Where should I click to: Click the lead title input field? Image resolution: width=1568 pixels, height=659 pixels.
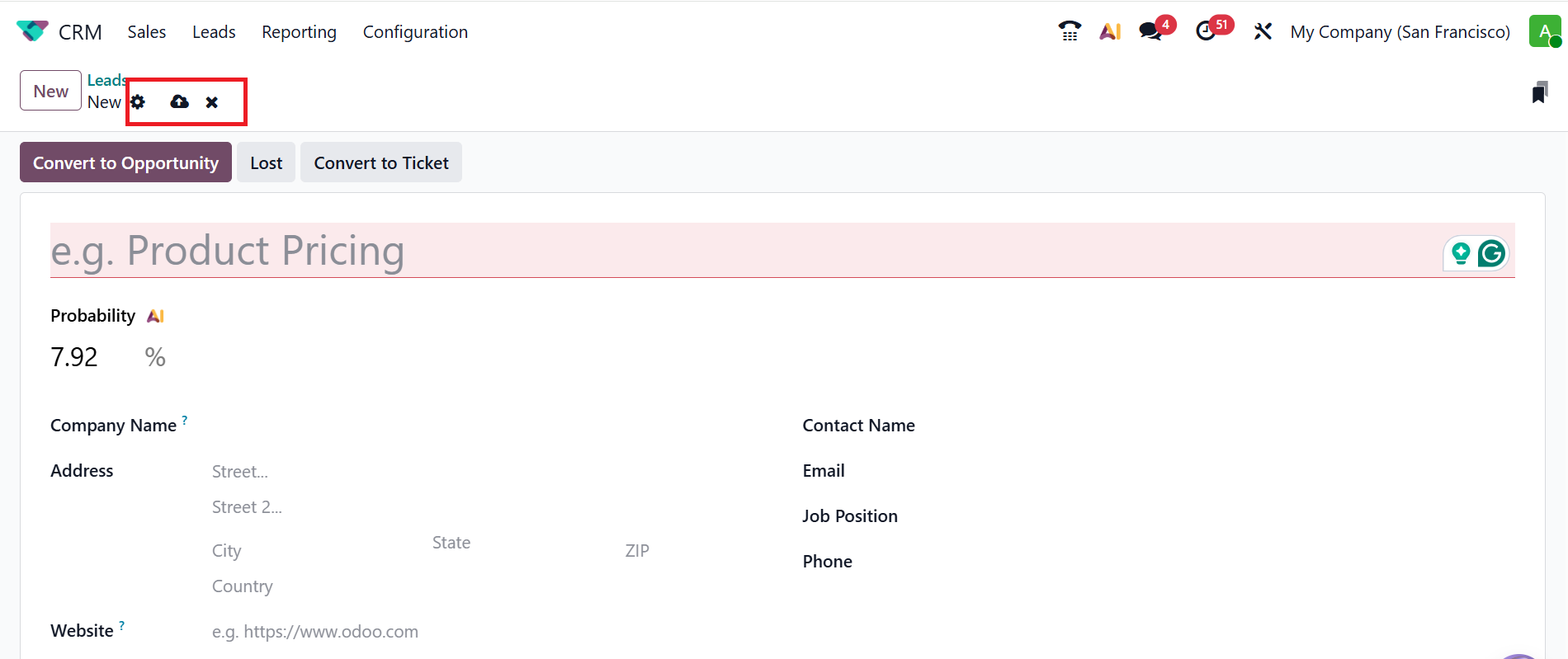coord(743,251)
